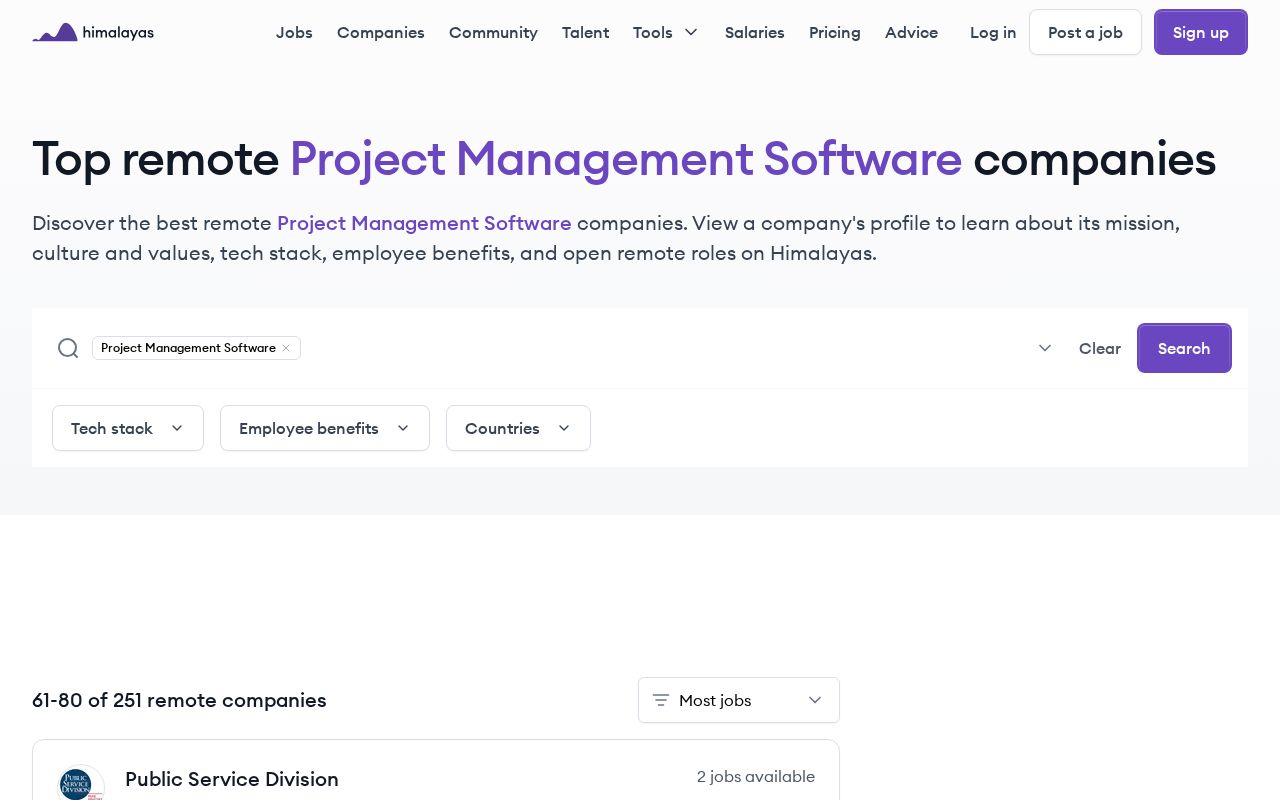Expand the Tools menu chevron
Screen dimensions: 1280x800
coord(691,32)
